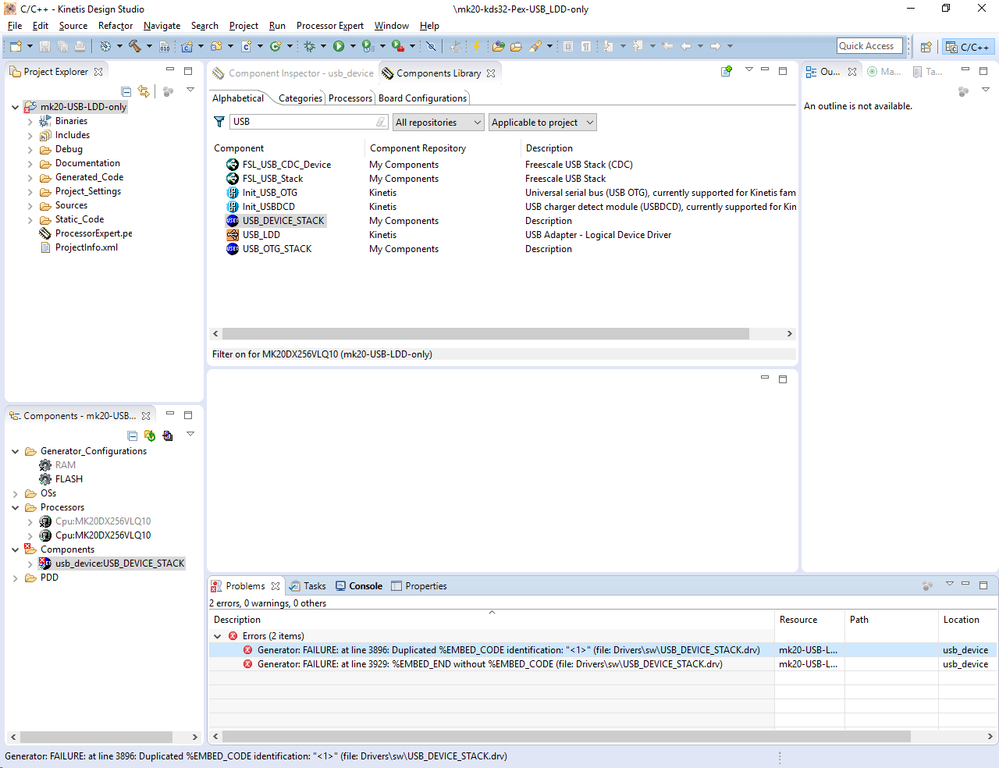Image resolution: width=999 pixels, height=768 pixels.
Task: Click the Generate Processor Expert Code icon
Action: pos(150,436)
